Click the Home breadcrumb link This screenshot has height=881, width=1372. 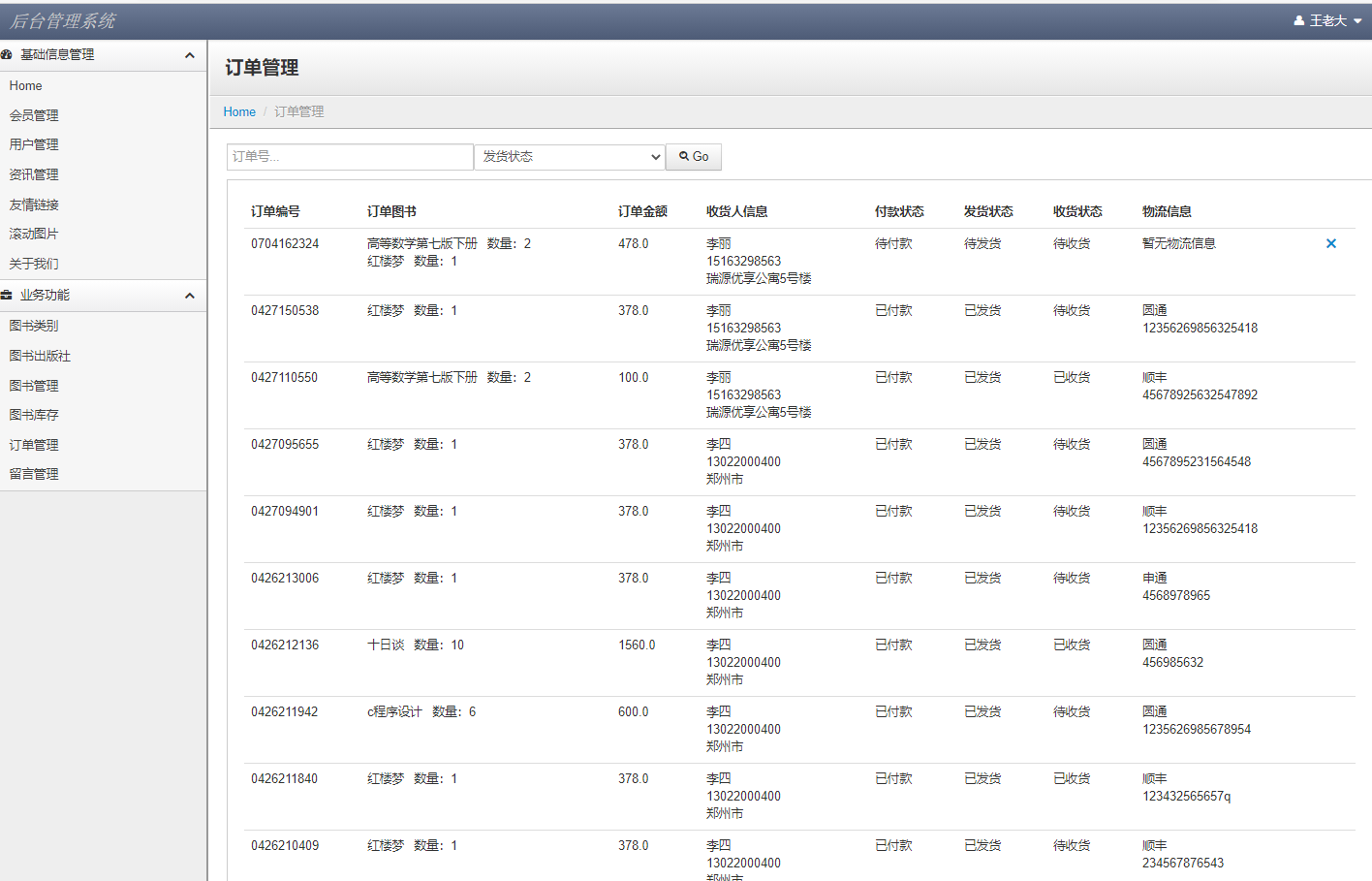(x=239, y=111)
